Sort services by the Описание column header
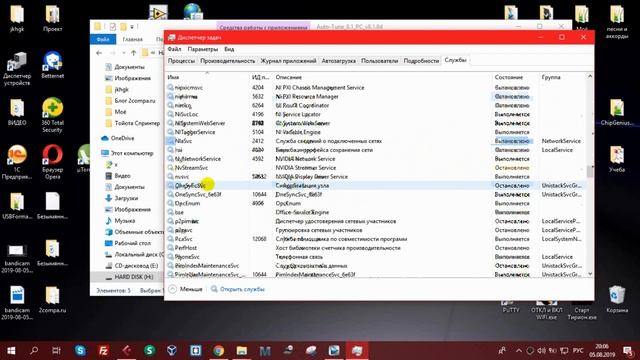The height and width of the screenshot is (360, 640). point(382,77)
